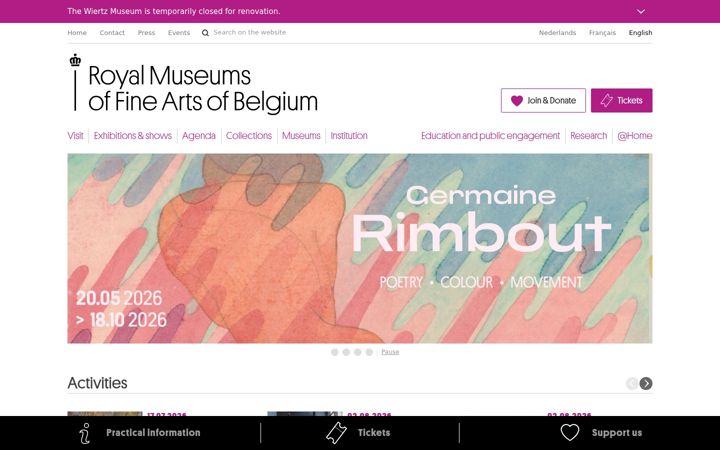Click the Home link in top bar
The width and height of the screenshot is (720, 450).
pos(77,33)
